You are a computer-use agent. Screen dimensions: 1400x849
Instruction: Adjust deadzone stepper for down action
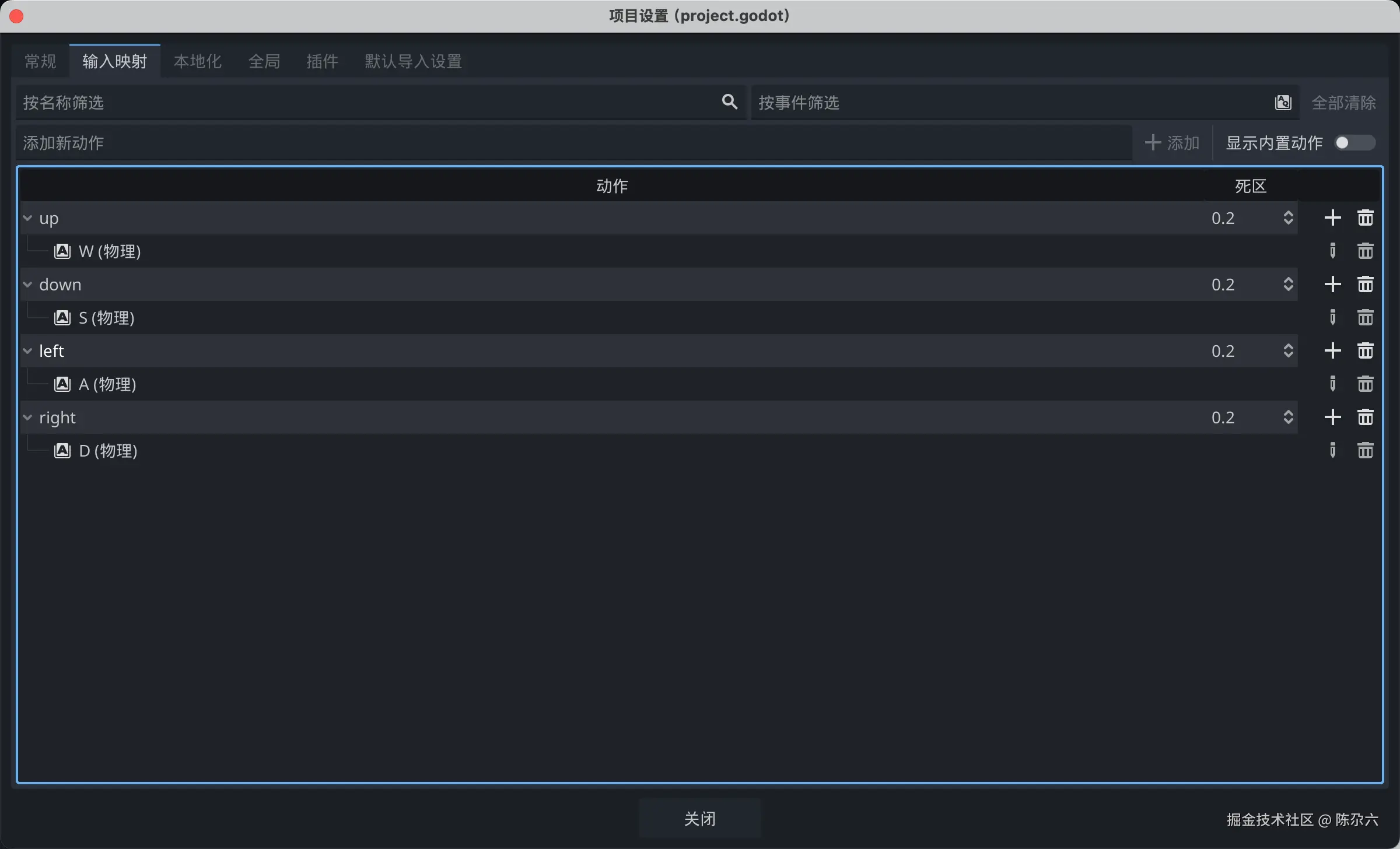[x=1288, y=285]
